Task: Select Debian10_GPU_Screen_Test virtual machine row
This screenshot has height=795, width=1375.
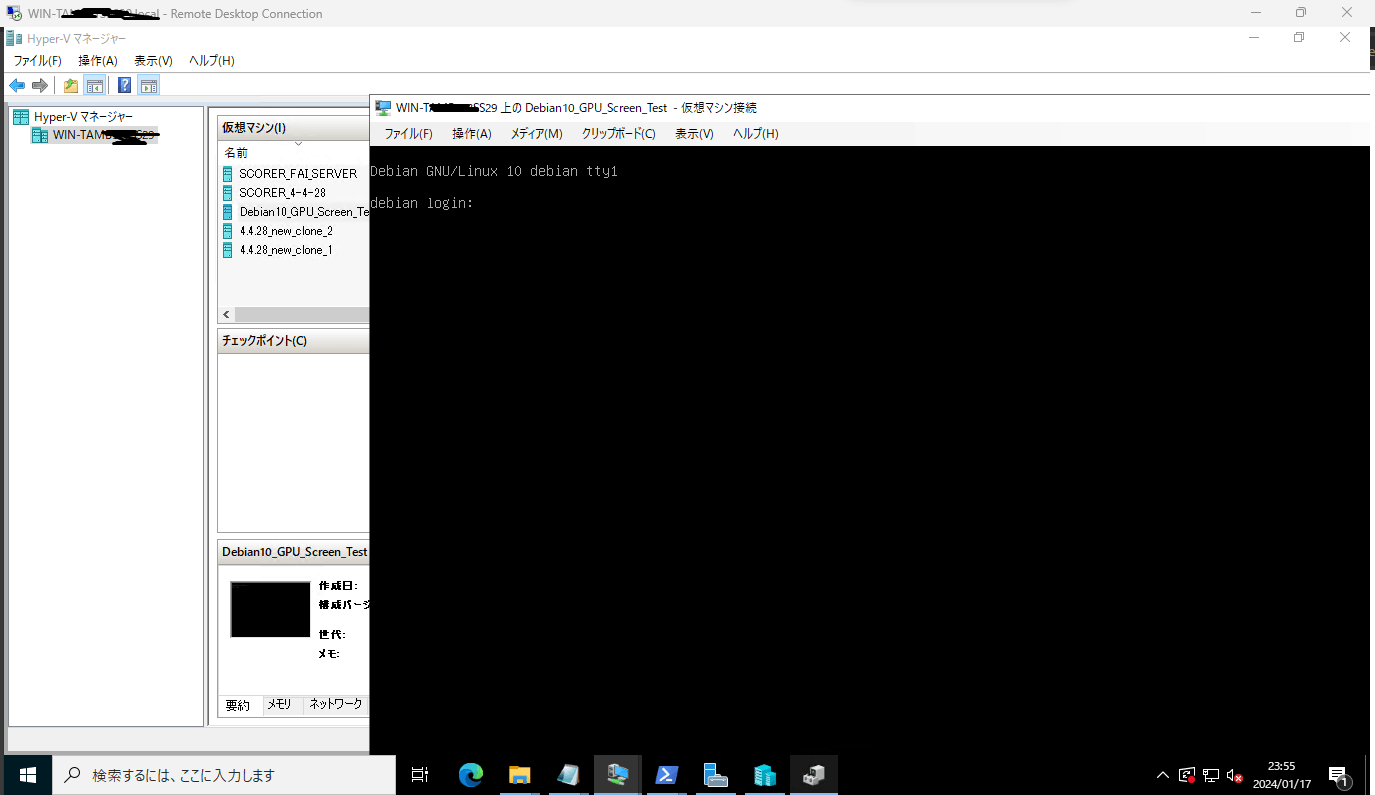Action: click(x=295, y=212)
